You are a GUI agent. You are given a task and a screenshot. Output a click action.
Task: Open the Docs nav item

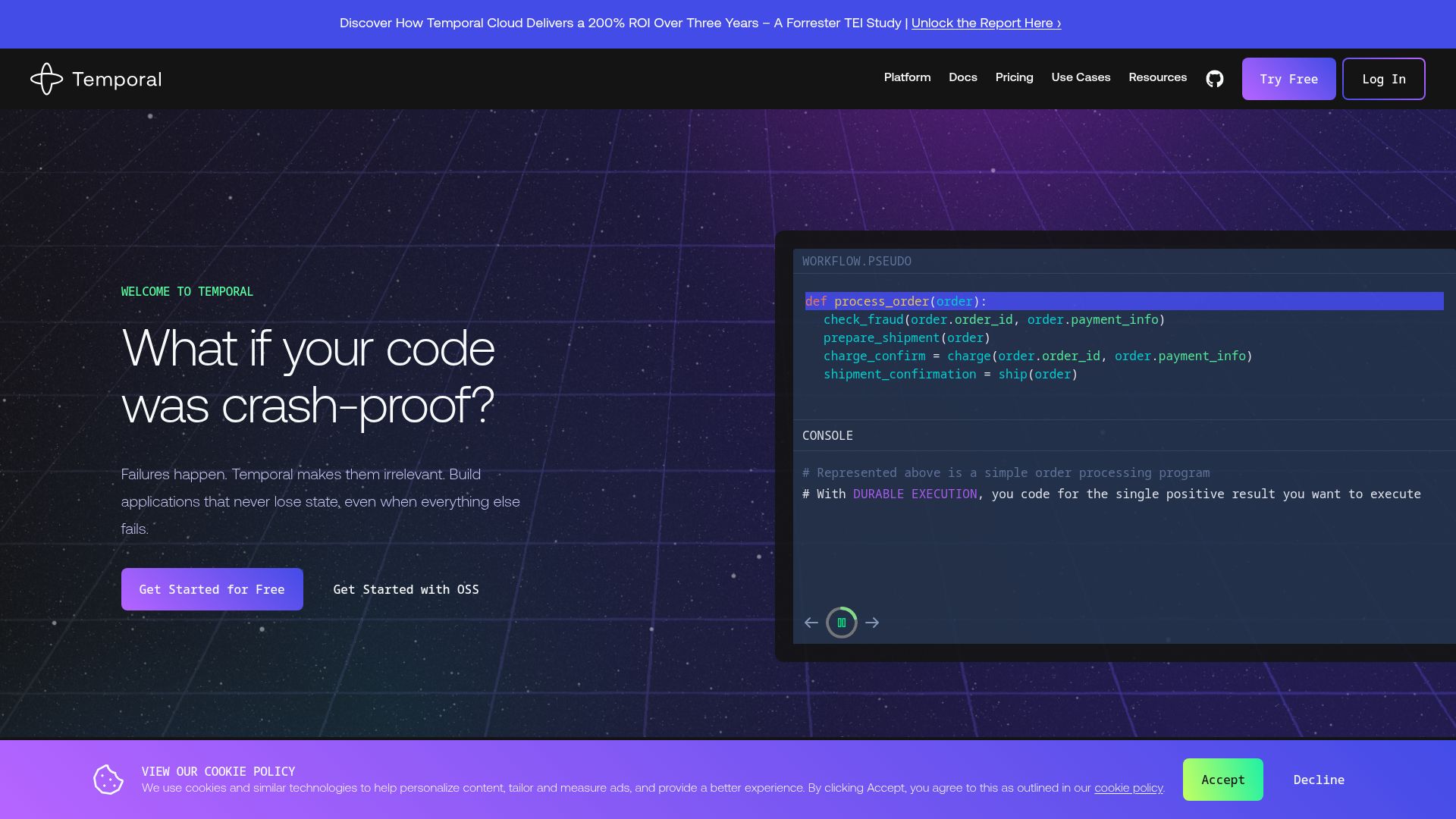pyautogui.click(x=962, y=77)
